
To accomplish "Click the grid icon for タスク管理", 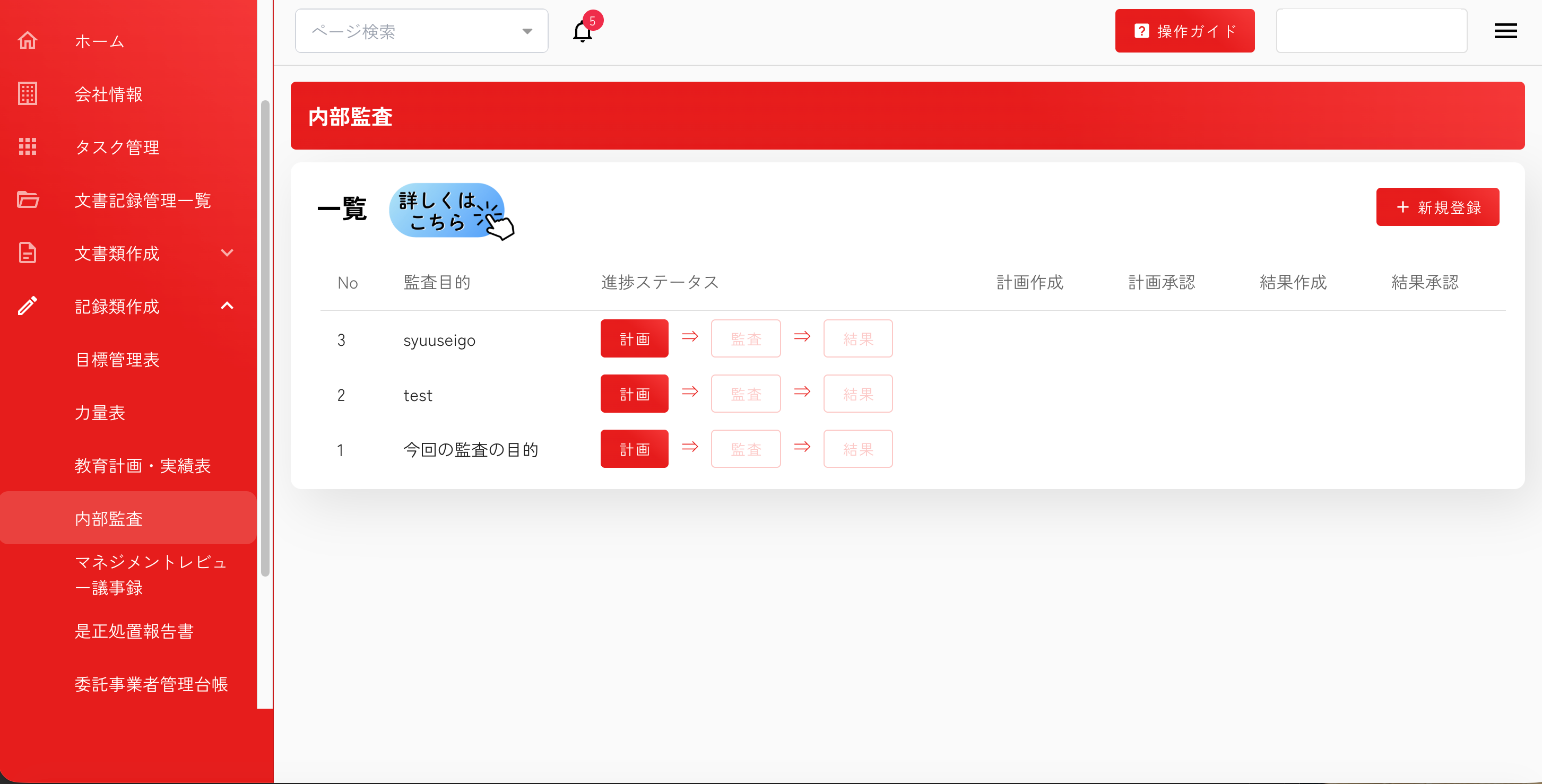I will 28,146.
